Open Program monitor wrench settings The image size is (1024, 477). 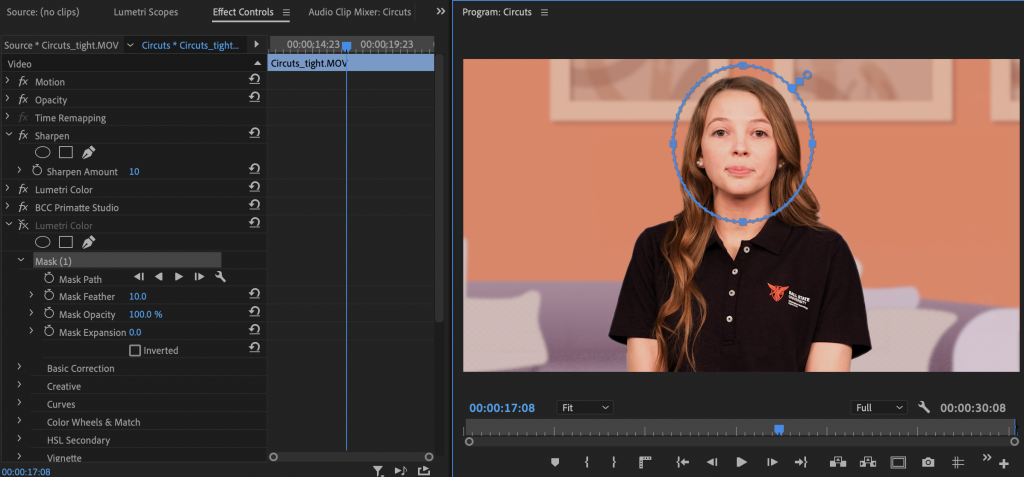point(924,408)
